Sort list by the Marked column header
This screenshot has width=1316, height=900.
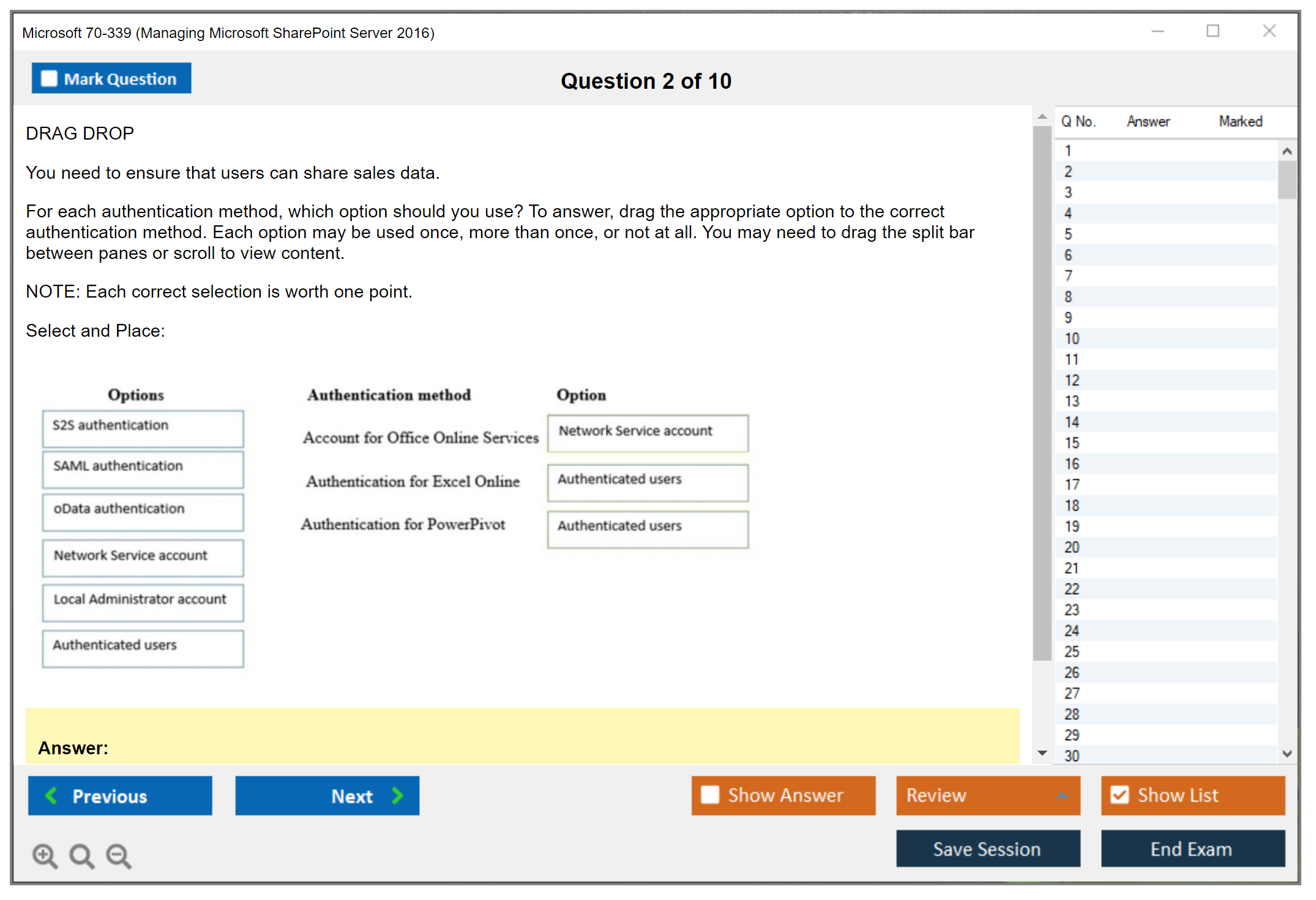coord(1240,121)
